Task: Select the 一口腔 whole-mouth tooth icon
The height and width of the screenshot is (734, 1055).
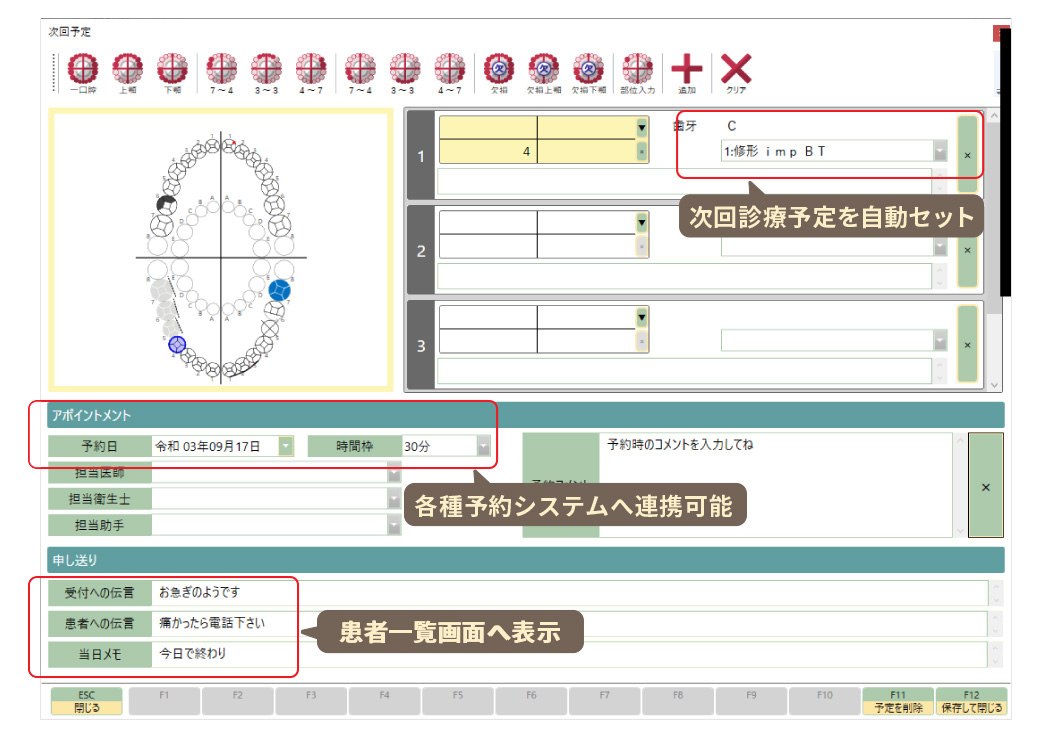Action: [83, 70]
